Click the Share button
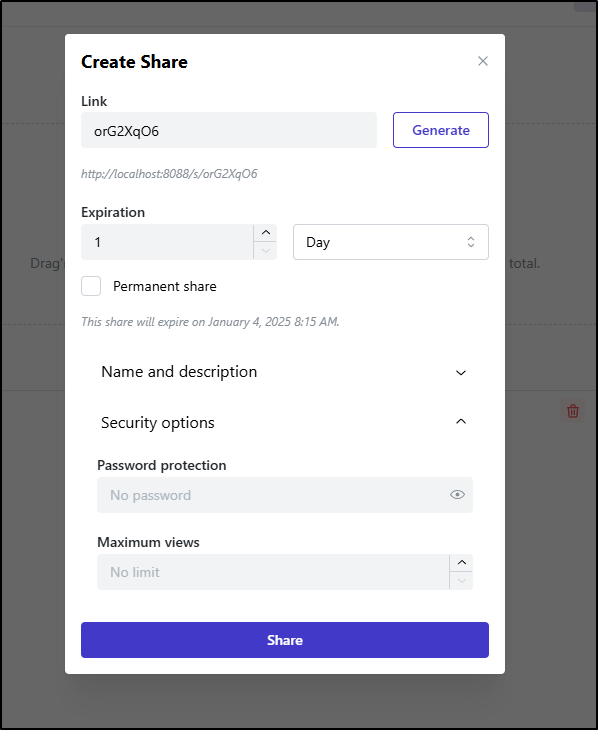This screenshot has height=730, width=598. (x=285, y=640)
